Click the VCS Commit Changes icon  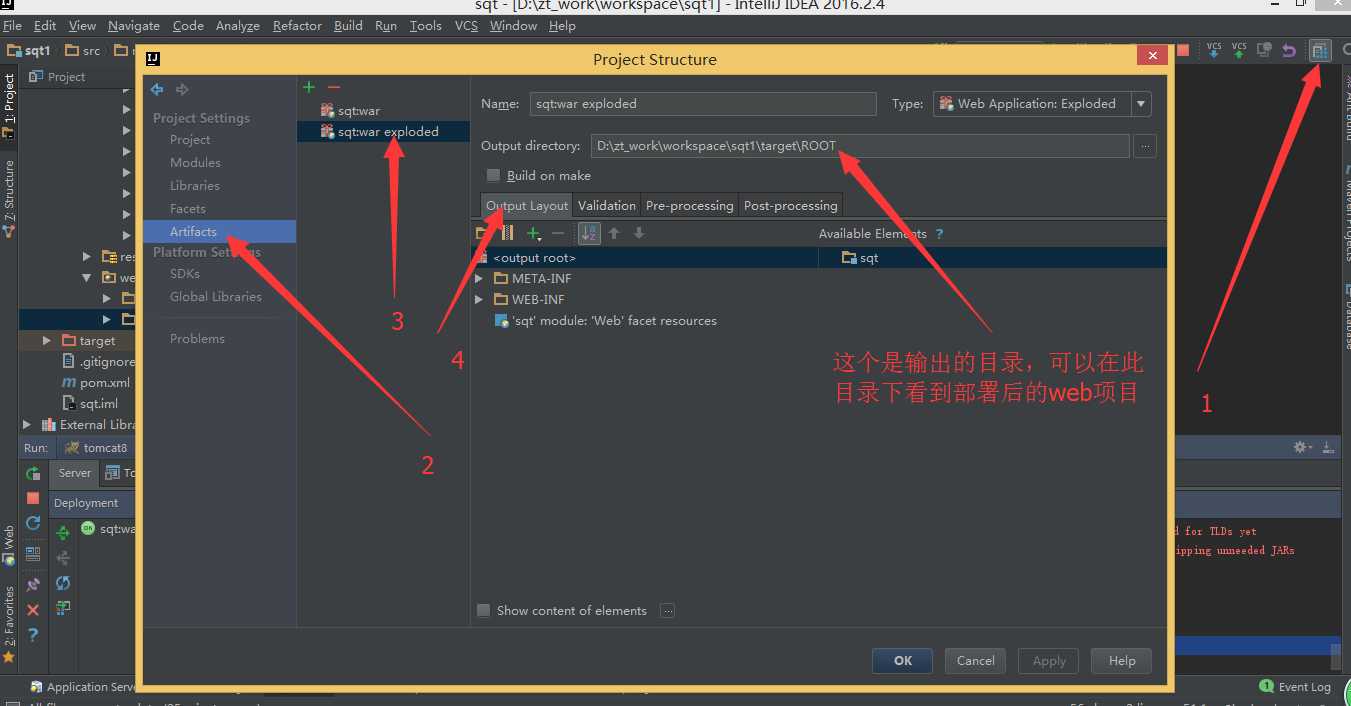coord(1239,50)
